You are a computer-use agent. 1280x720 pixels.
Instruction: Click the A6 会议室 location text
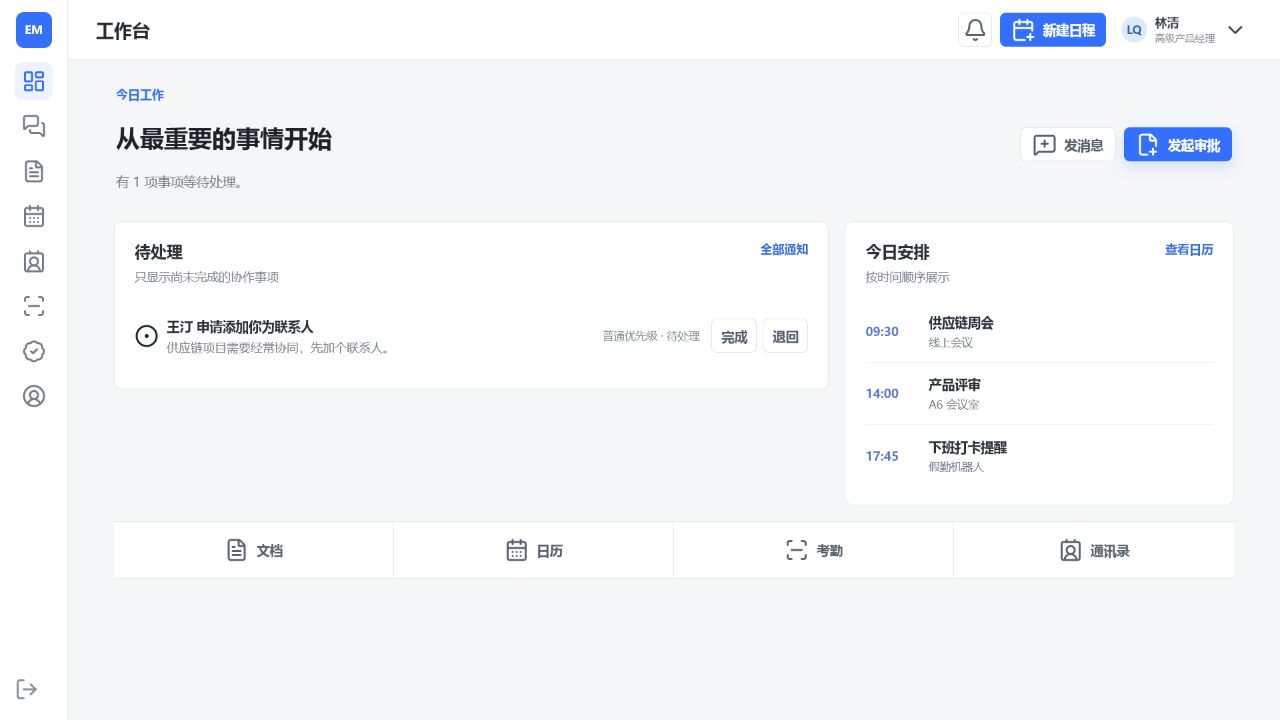[x=954, y=405]
